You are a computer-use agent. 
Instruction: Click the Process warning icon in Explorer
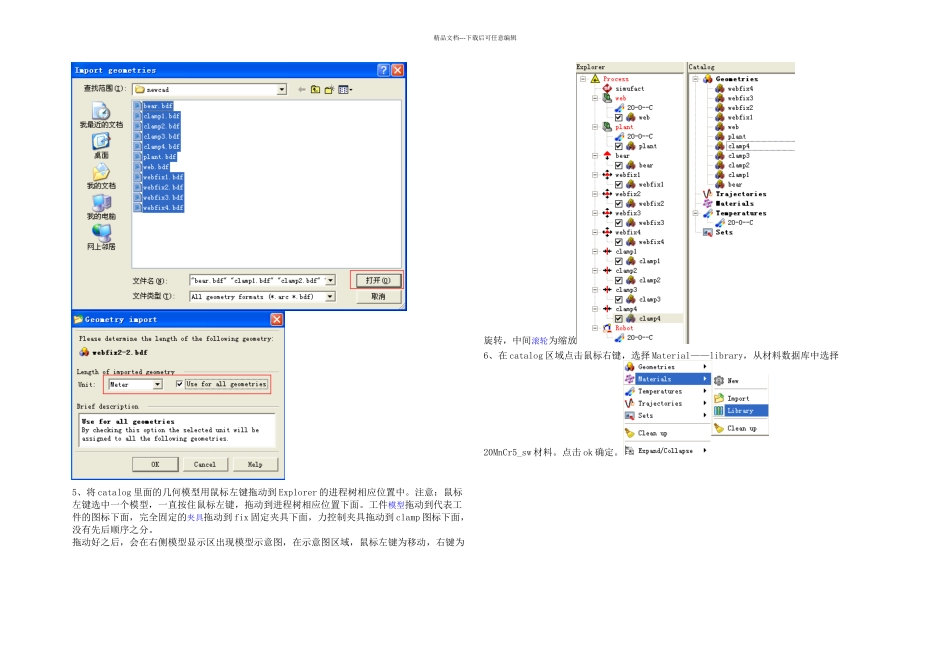pyautogui.click(x=595, y=79)
